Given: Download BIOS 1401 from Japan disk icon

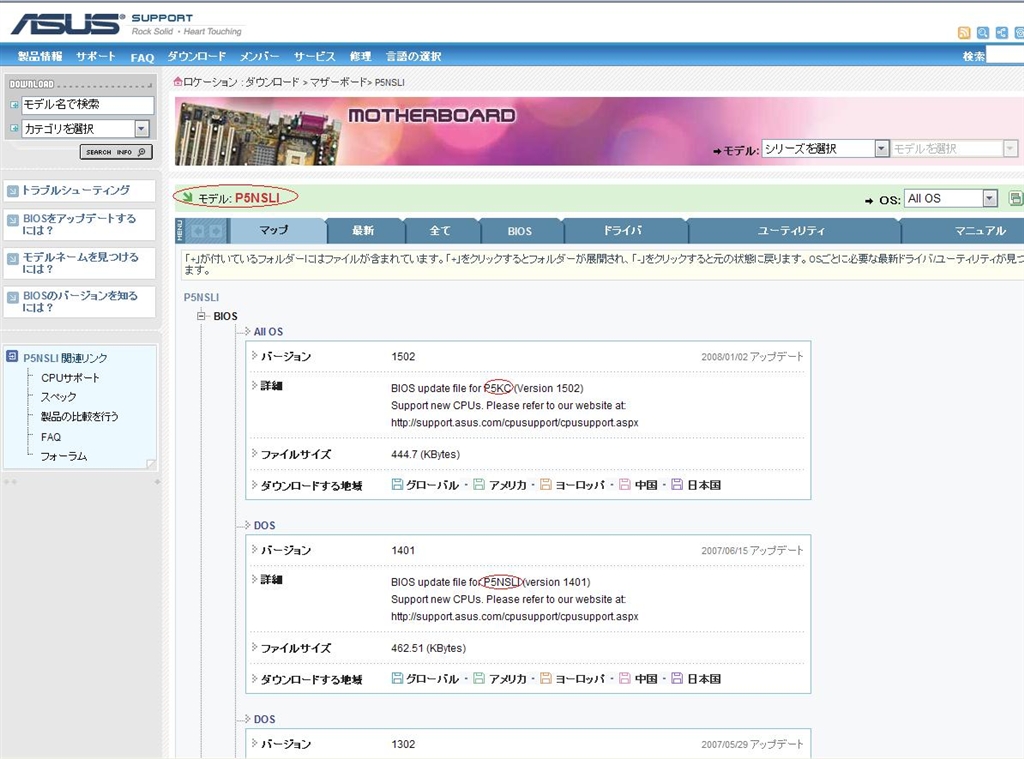Looking at the screenshot, I should point(677,678).
